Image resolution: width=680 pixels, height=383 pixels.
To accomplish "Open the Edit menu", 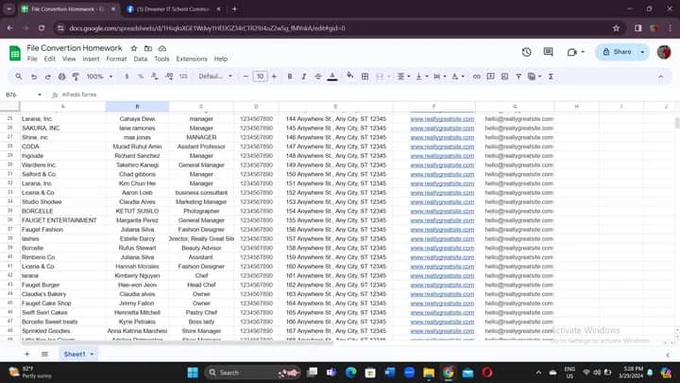I will tap(49, 59).
